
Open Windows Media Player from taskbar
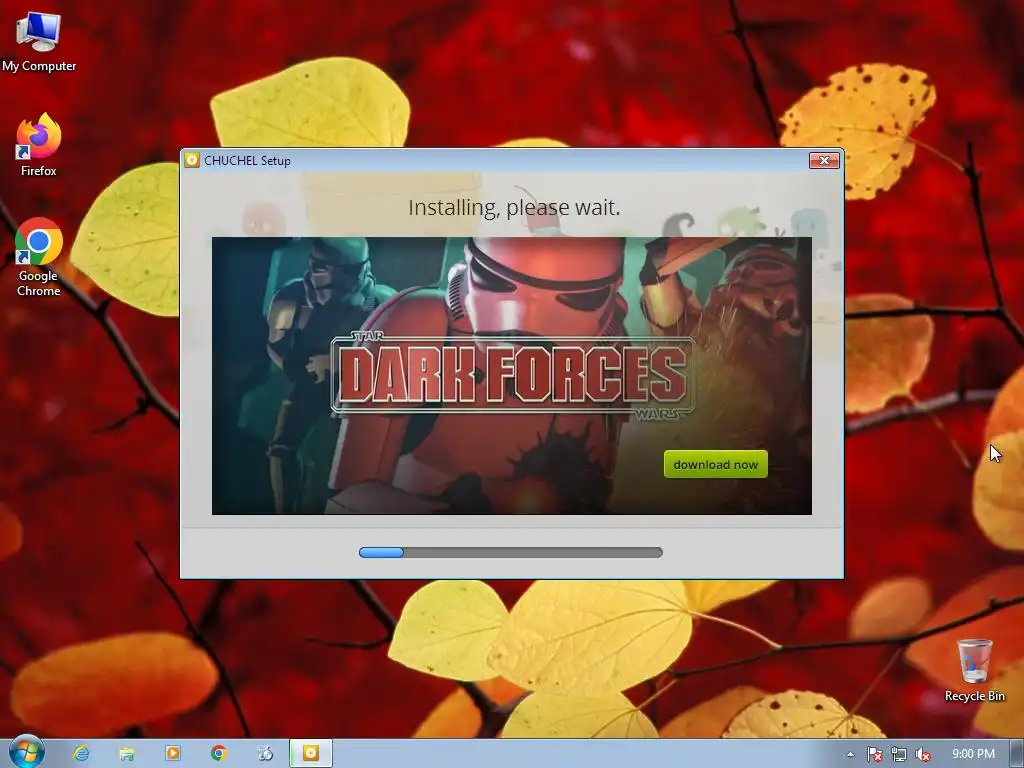pos(173,754)
